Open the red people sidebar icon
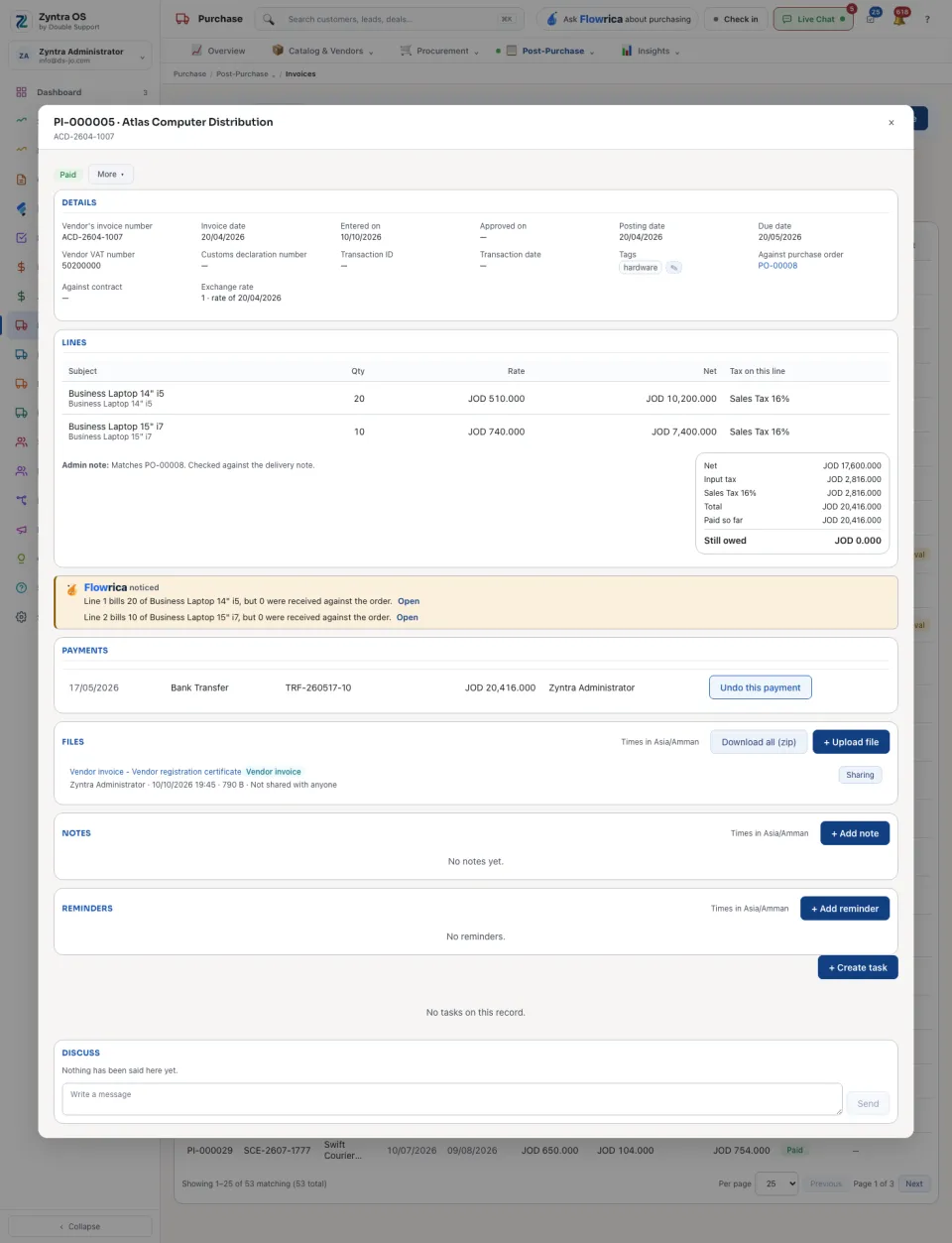Viewport: 952px width, 1243px height. coord(21,441)
